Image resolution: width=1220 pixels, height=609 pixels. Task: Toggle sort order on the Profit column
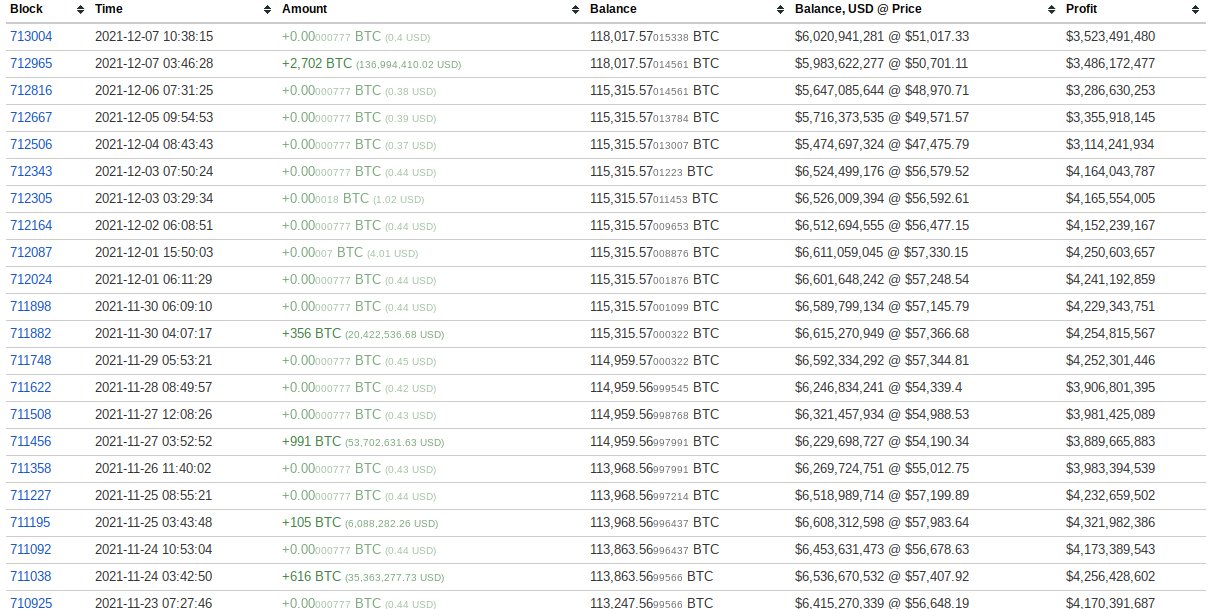[1197, 9]
